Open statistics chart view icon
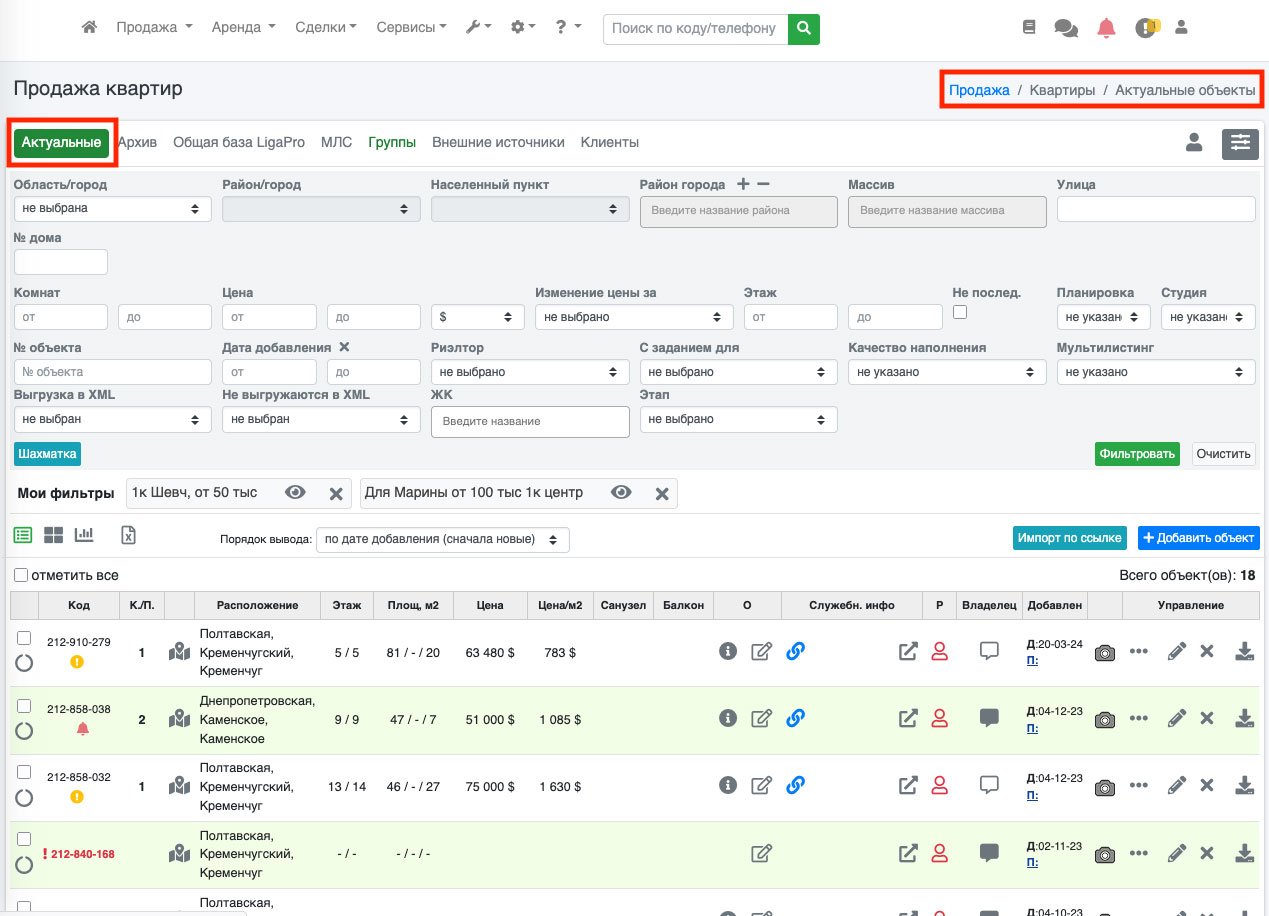Viewport: 1269px width, 916px height. point(84,536)
